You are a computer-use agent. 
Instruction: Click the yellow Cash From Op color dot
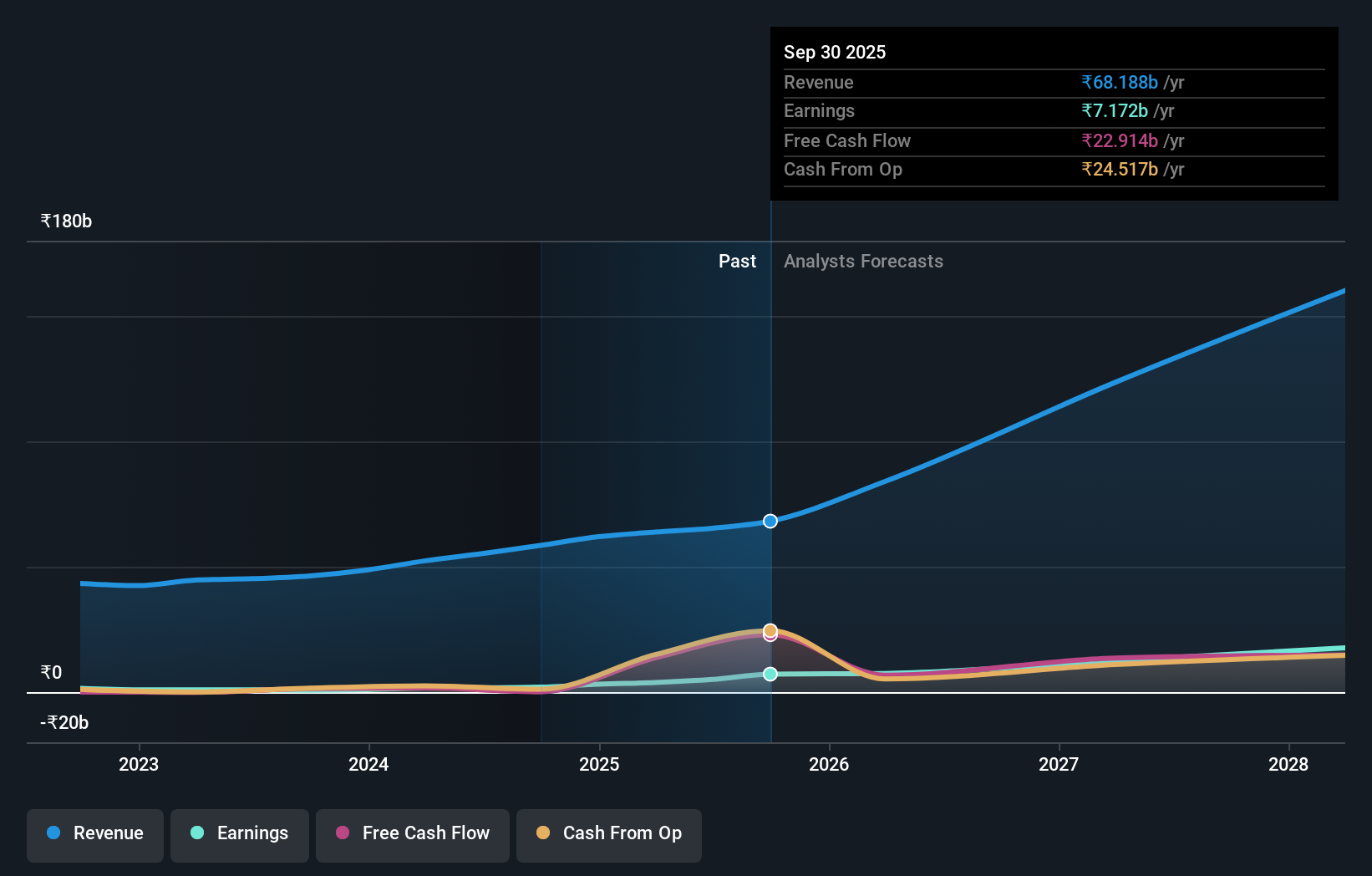pyautogui.click(x=544, y=833)
